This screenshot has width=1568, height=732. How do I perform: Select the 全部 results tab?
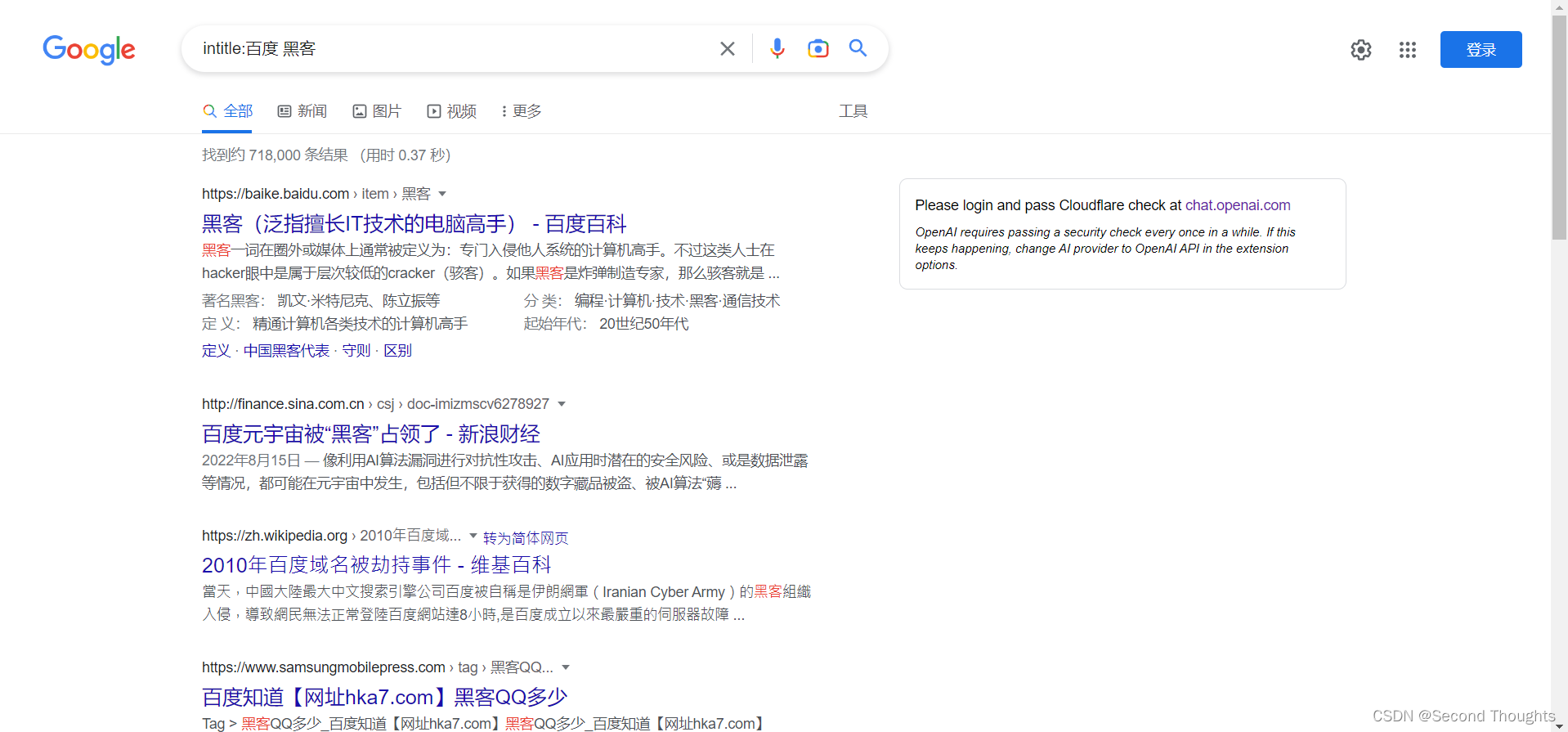(228, 111)
